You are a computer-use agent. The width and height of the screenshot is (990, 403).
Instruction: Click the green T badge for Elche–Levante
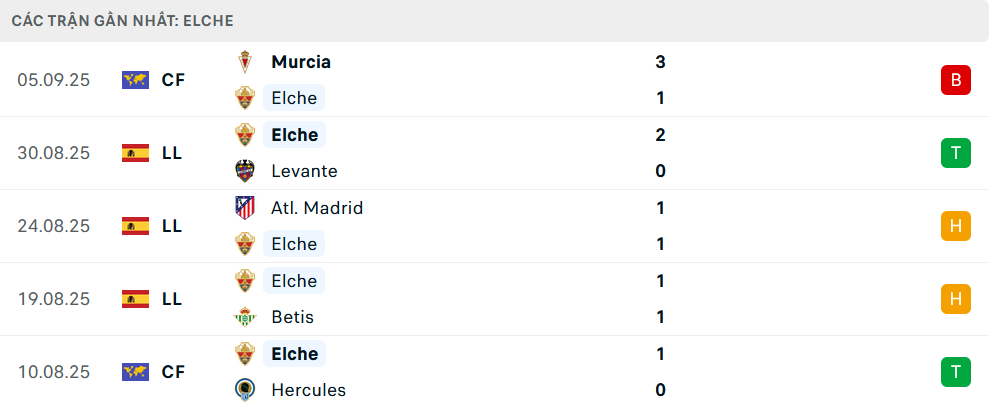click(x=956, y=153)
